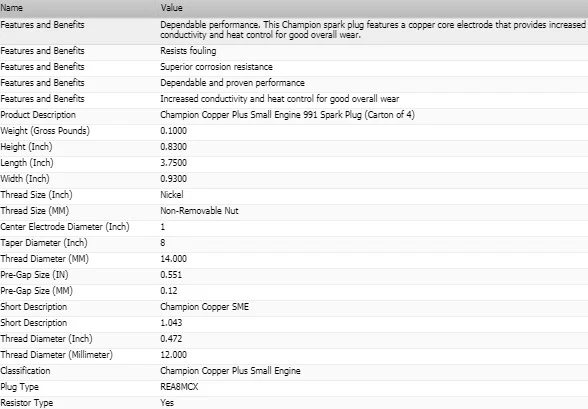Select the Thread Diameter (Millimeter) label
588x409 pixels.
click(56, 355)
